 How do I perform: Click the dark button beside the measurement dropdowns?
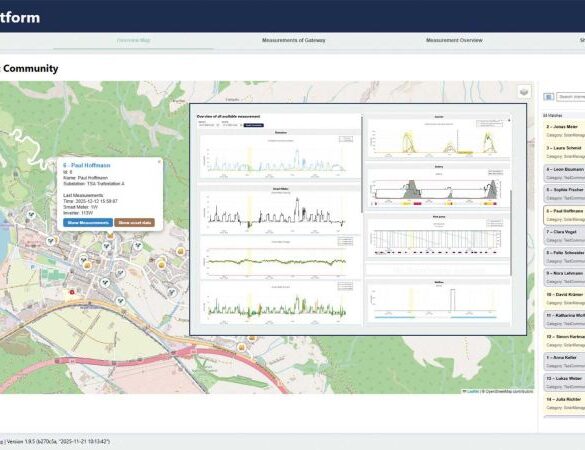click(254, 125)
